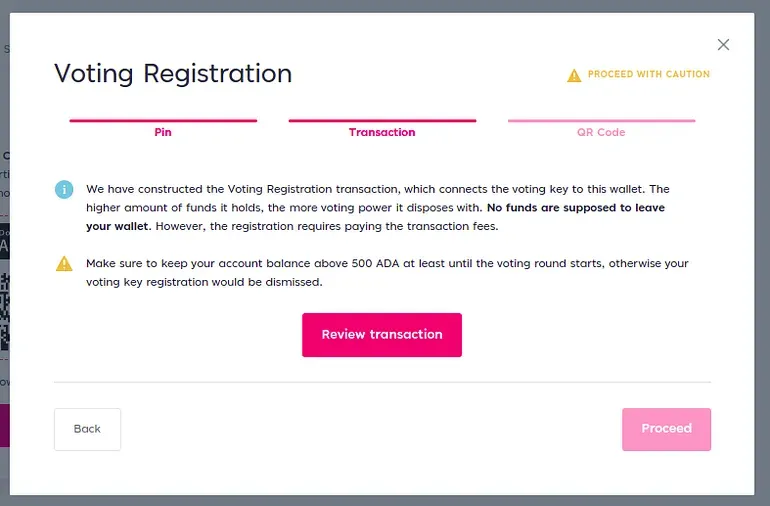Screen dimensions: 770x506
Task: Click the blue info circle icon
Action: [64, 189]
